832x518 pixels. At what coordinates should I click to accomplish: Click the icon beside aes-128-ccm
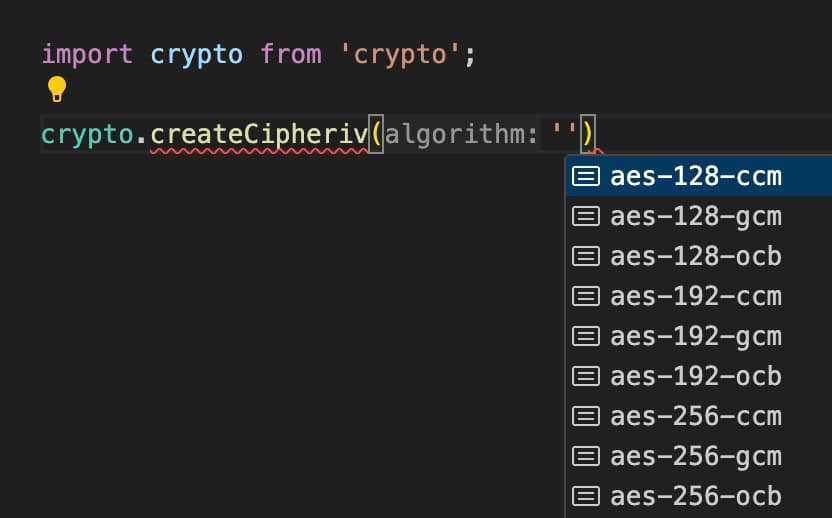pyautogui.click(x=586, y=176)
